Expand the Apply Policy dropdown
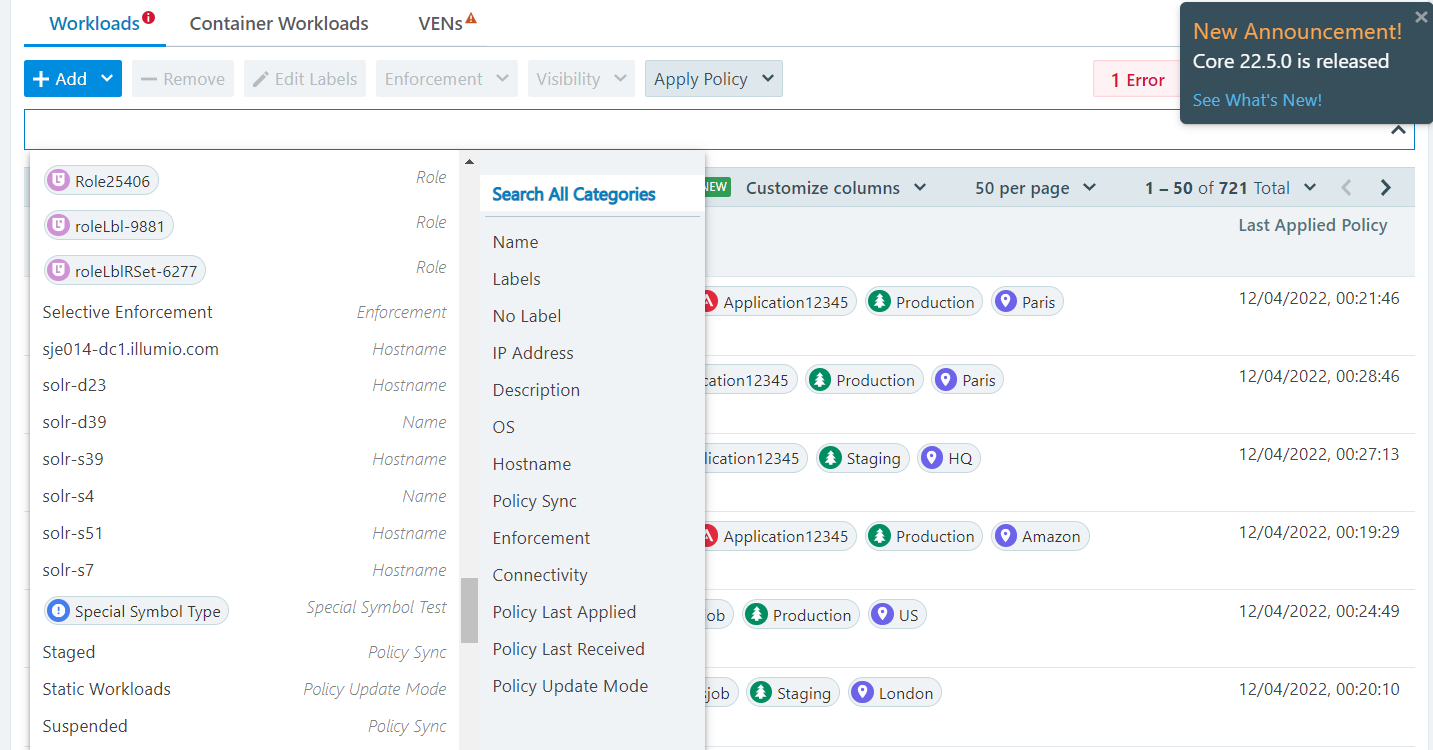 (x=767, y=79)
